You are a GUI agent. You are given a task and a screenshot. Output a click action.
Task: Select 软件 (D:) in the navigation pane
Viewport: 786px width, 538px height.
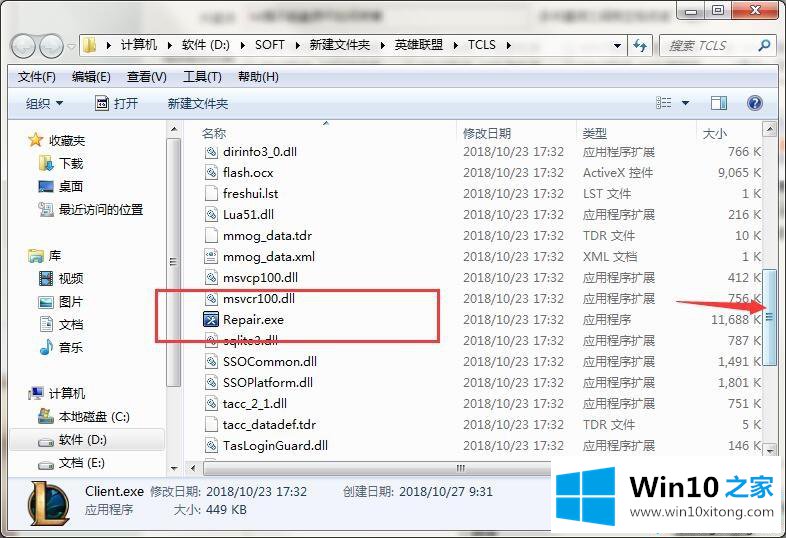(x=82, y=440)
